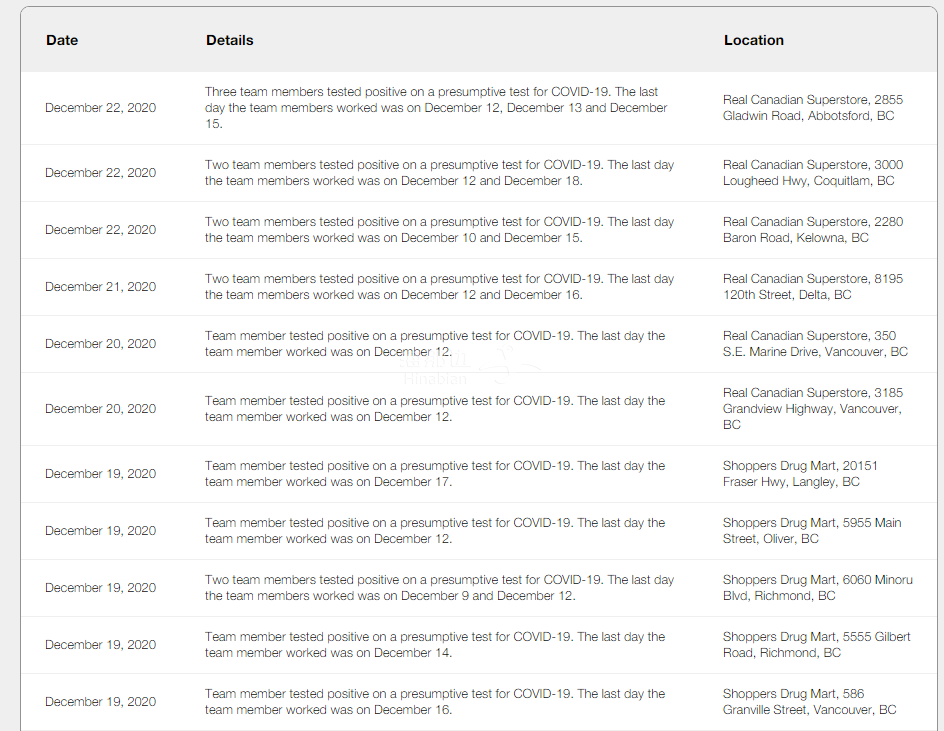This screenshot has height=731, width=944.
Task: Click "Shoppers Drug Mart, 20151 Fraser Hwy" location
Action: click(x=800, y=474)
